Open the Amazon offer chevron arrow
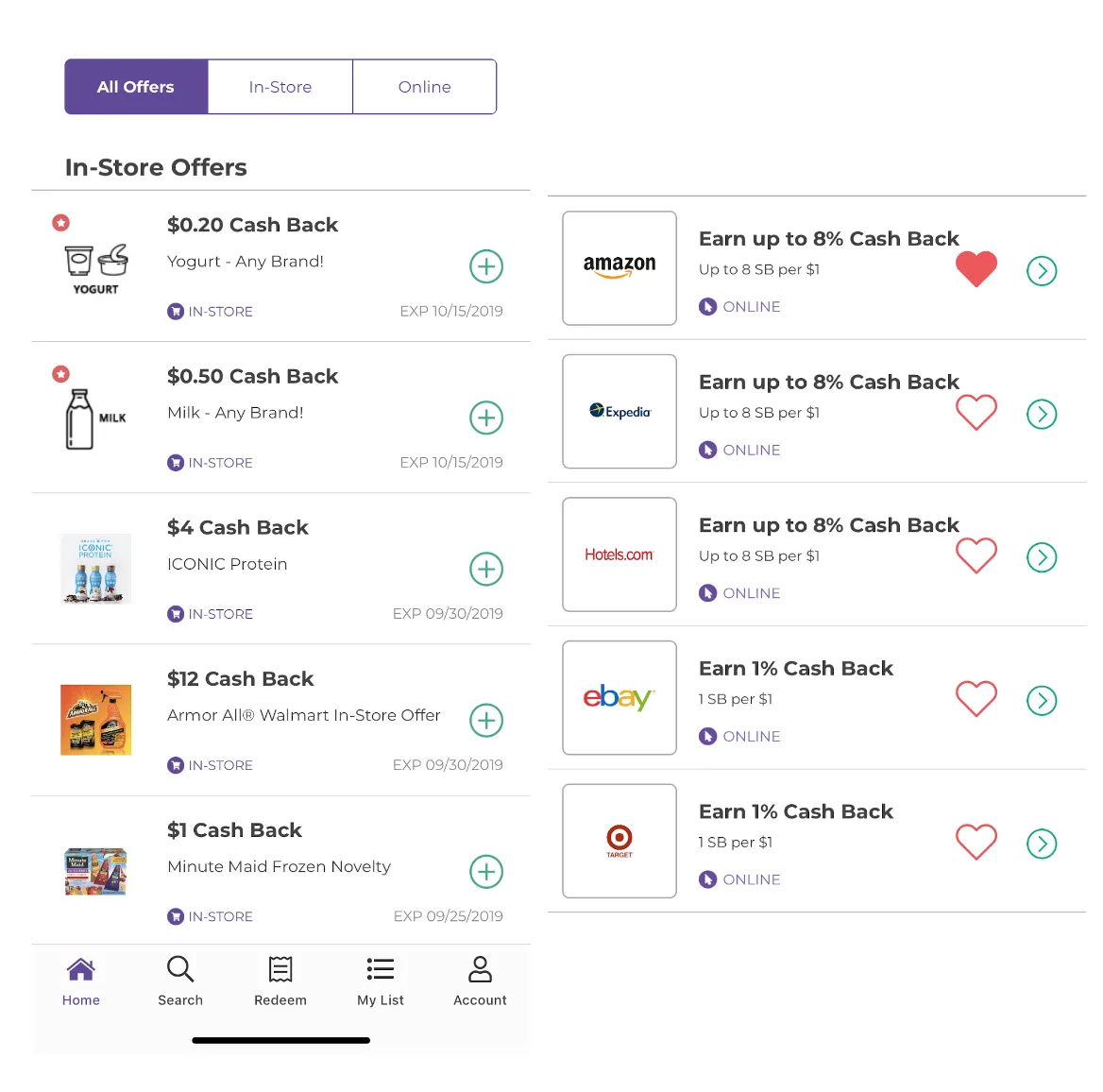This screenshot has width=1103, height=1092. click(x=1042, y=271)
